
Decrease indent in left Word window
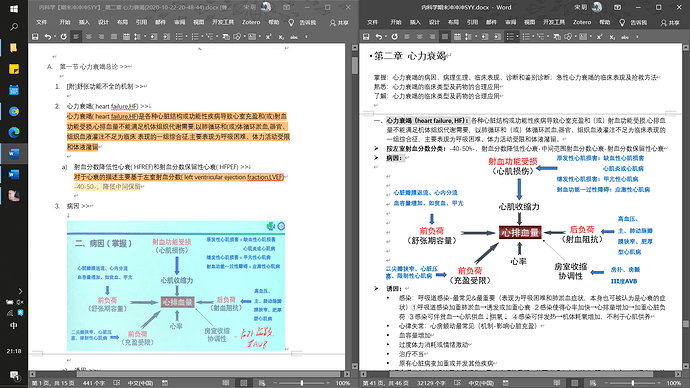pos(154,37)
